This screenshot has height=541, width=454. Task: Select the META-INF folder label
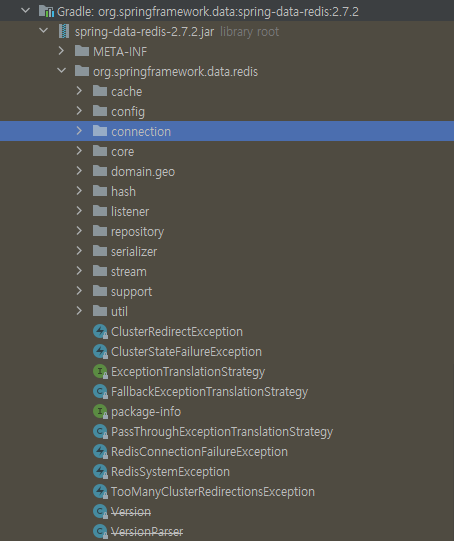(x=120, y=52)
